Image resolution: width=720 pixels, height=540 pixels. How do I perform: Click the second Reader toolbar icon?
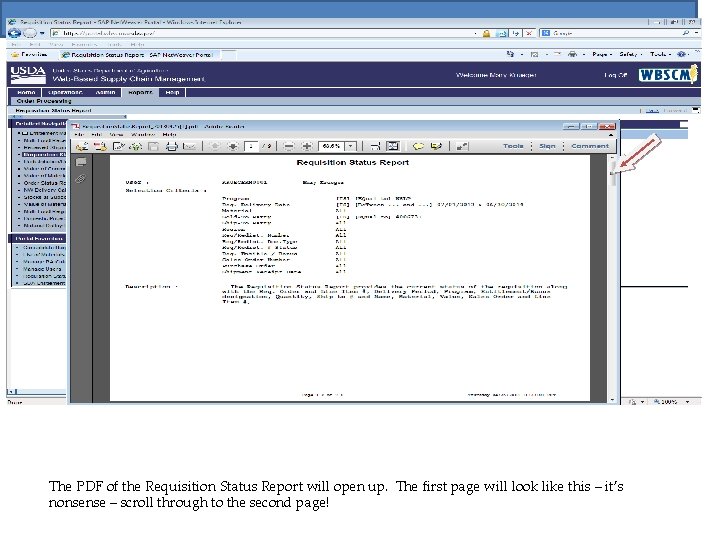tap(100, 147)
